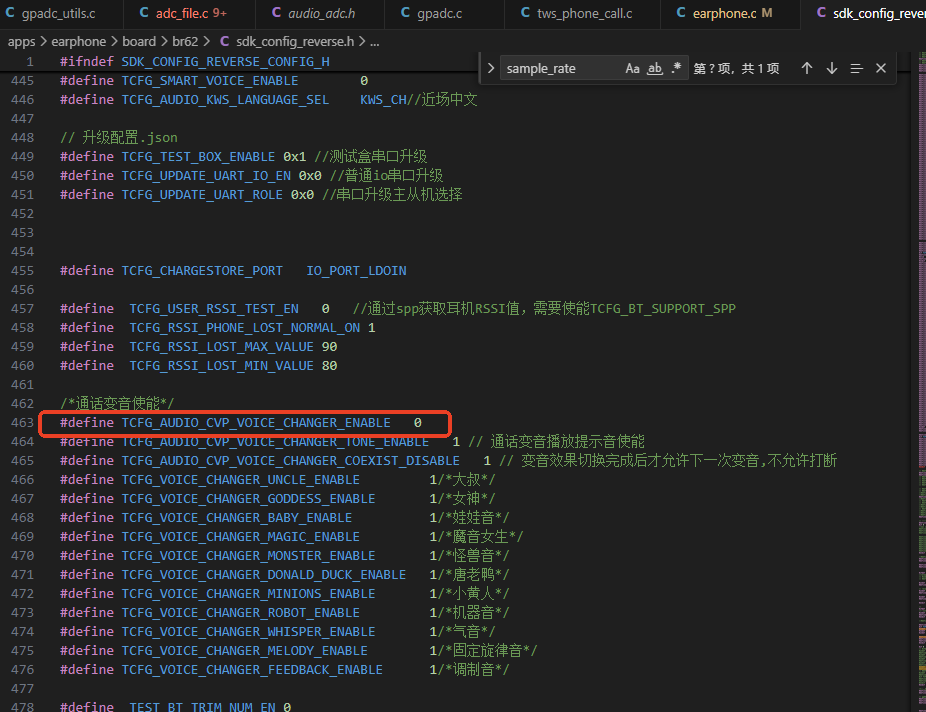Image resolution: width=926 pixels, height=712 pixels.
Task: Expand the replace field chevron
Action: click(491, 68)
